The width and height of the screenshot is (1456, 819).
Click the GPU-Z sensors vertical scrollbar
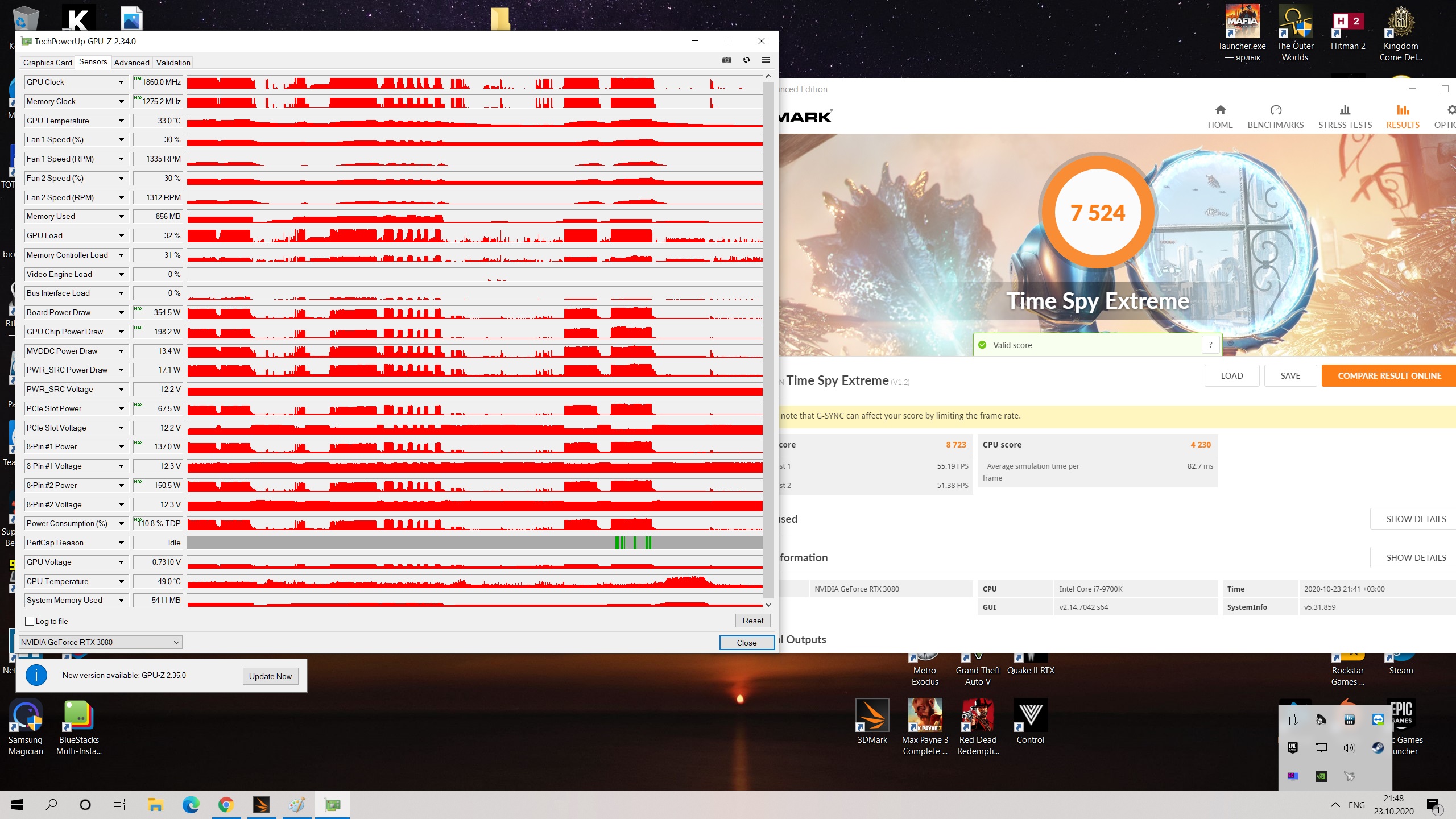[768, 341]
